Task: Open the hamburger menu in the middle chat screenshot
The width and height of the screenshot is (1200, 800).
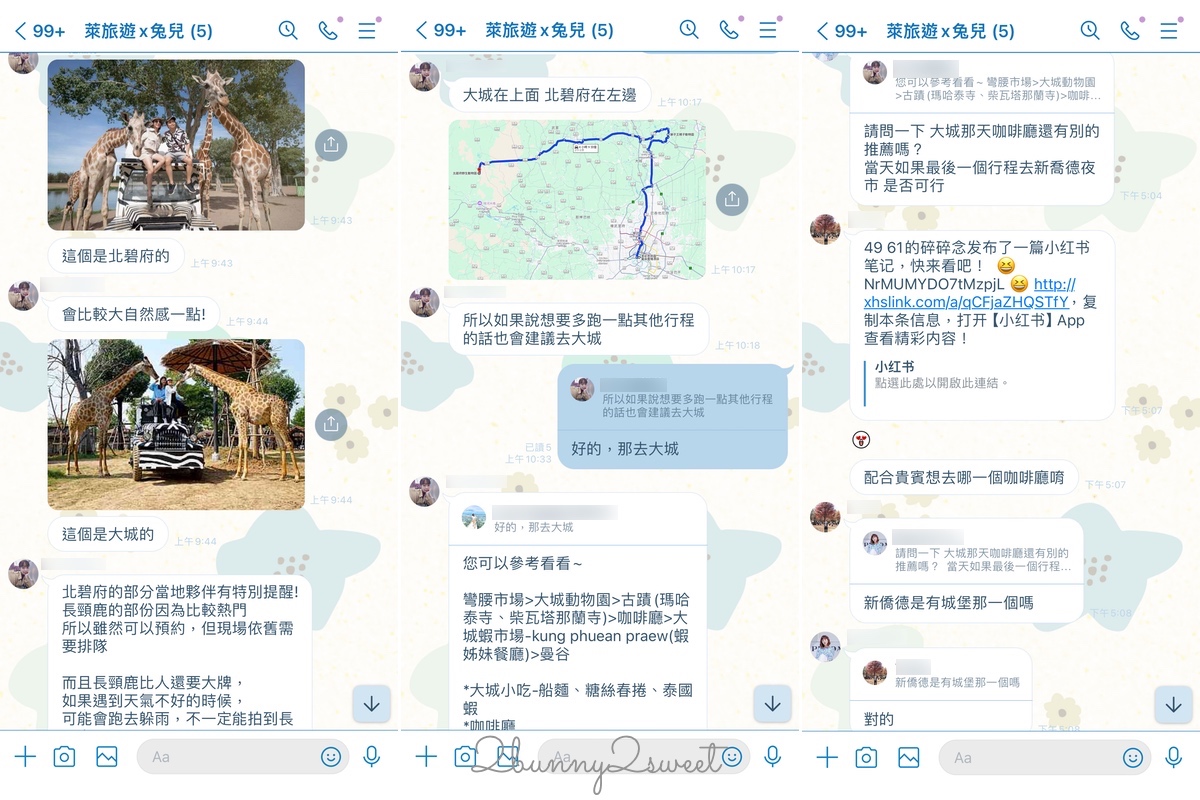Action: click(x=768, y=30)
